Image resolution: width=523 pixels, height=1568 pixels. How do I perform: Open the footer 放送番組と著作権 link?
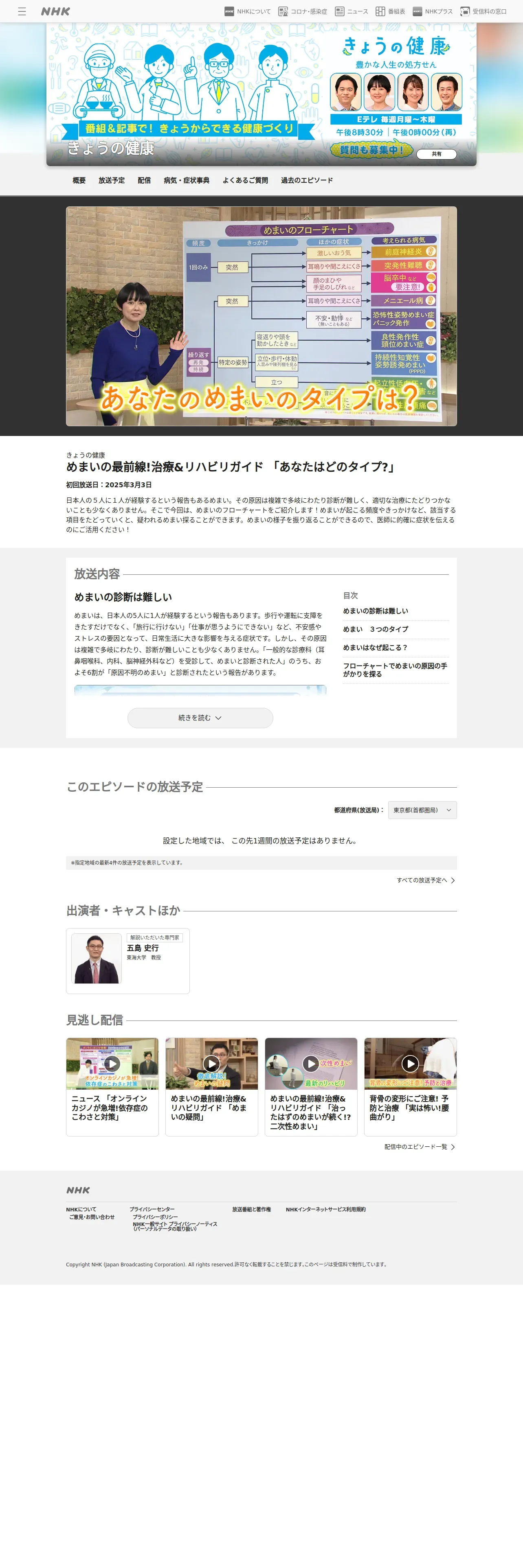(251, 1209)
